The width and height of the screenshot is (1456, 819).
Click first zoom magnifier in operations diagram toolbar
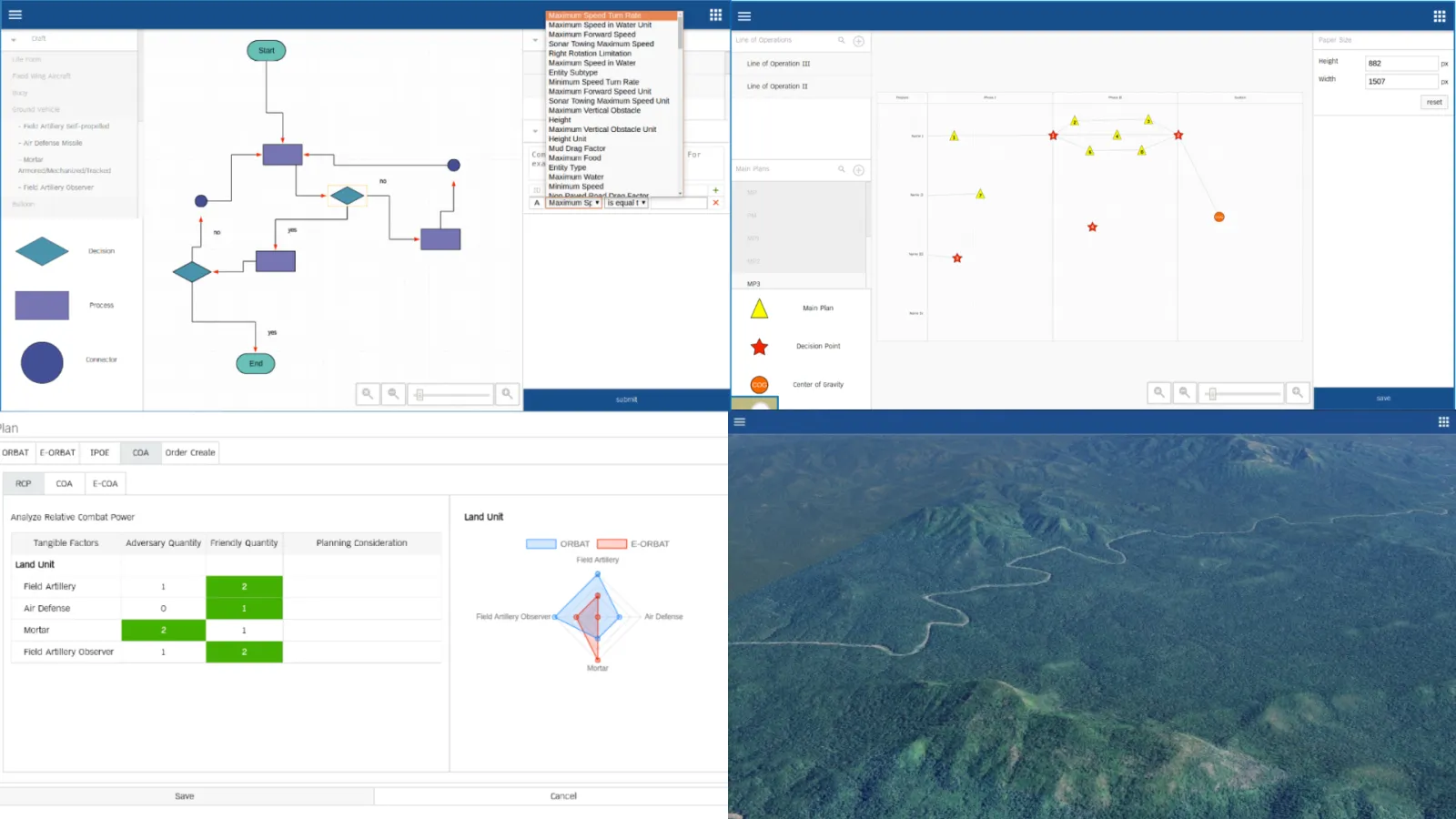[1158, 392]
